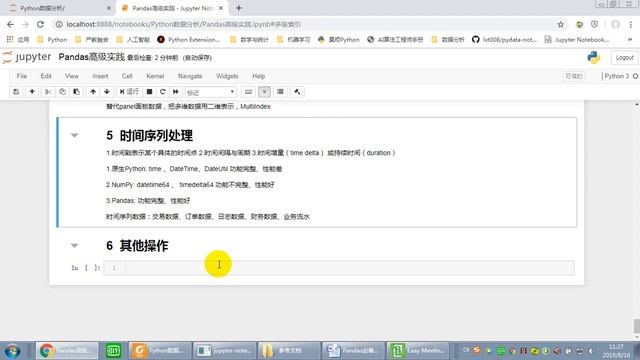
Task: Open the File menu
Action: coord(22,76)
